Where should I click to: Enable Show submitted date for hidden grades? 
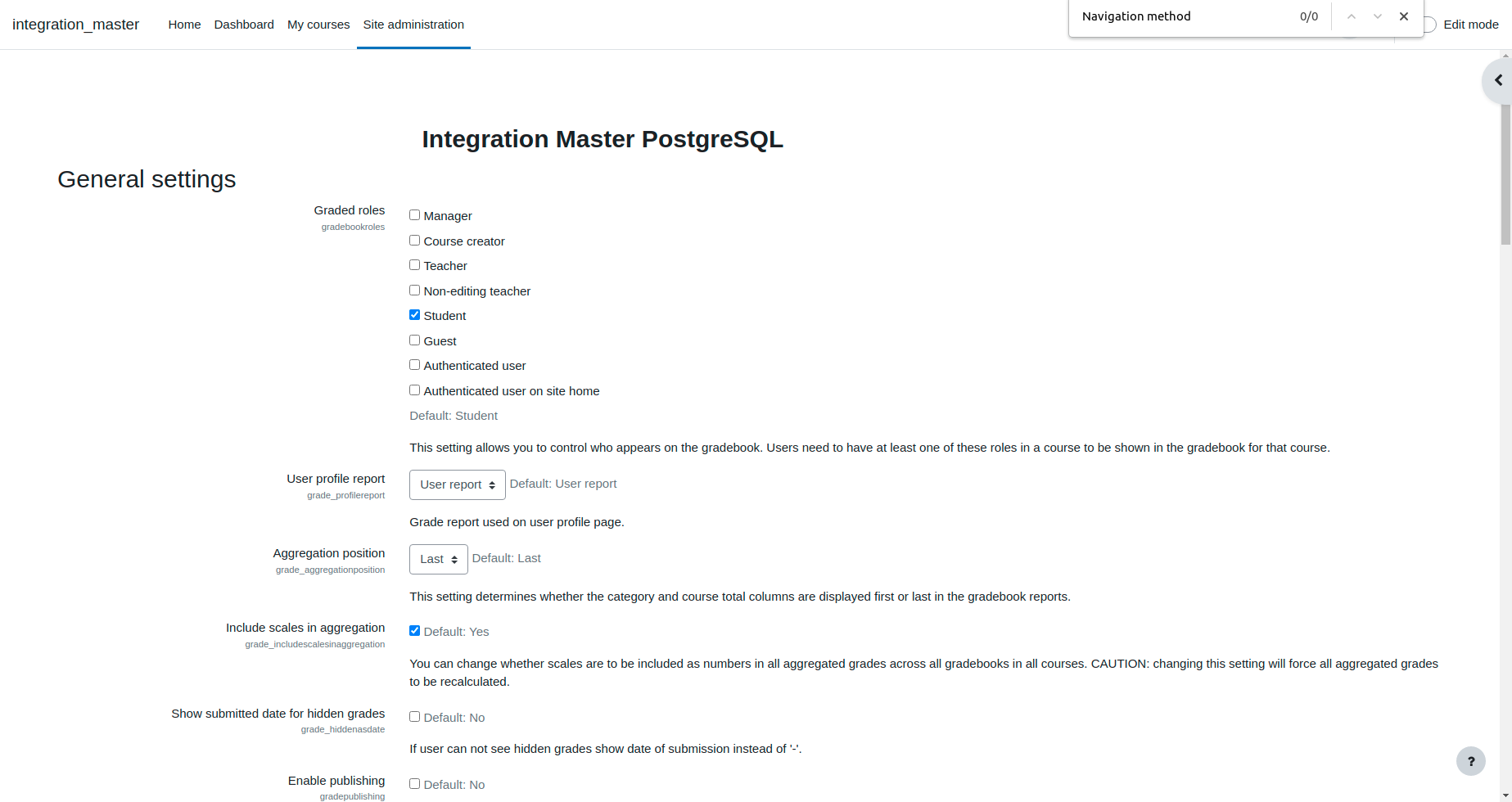415,717
